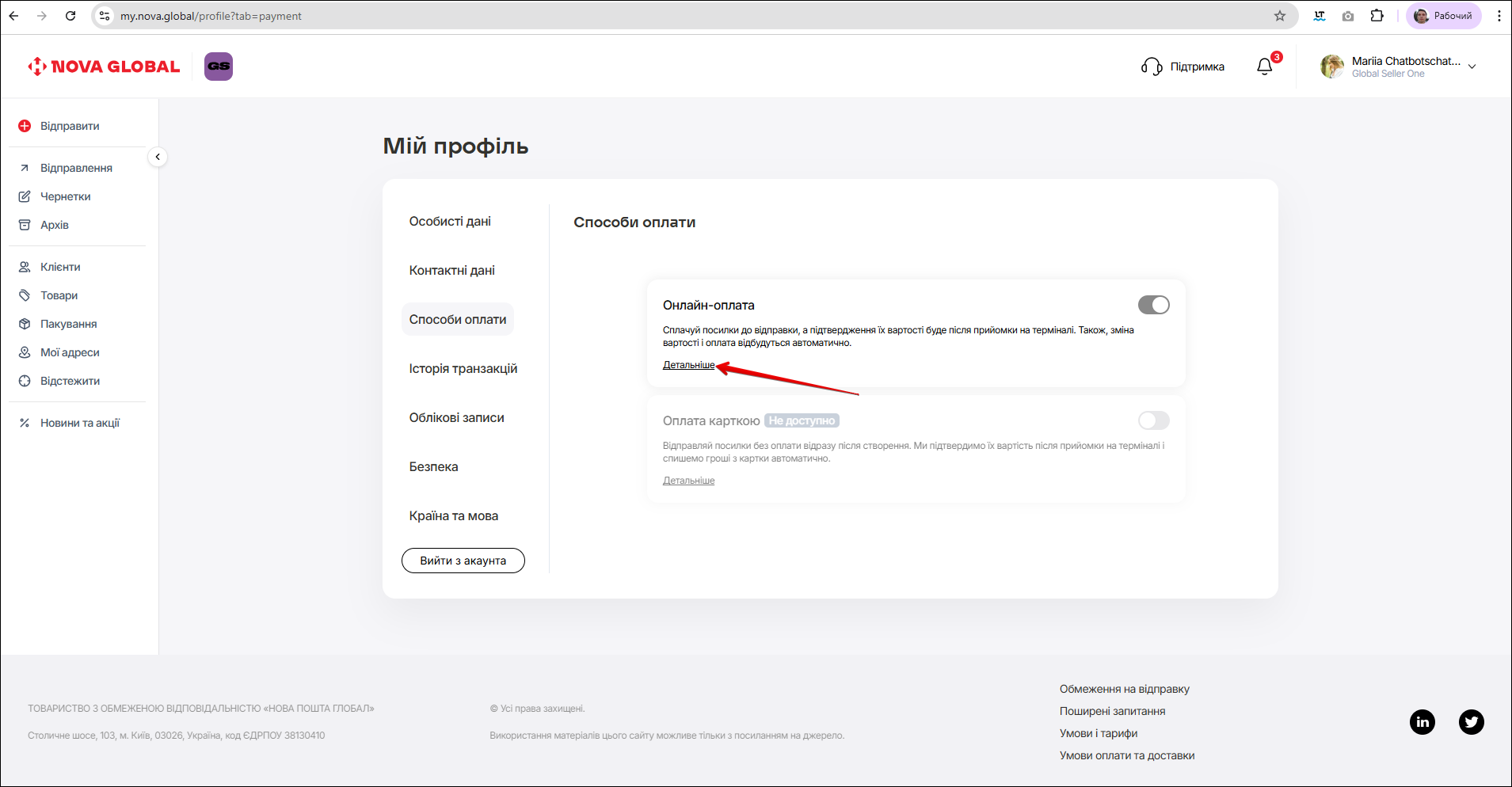Click the Відправлення arrow icon in sidebar

point(25,168)
